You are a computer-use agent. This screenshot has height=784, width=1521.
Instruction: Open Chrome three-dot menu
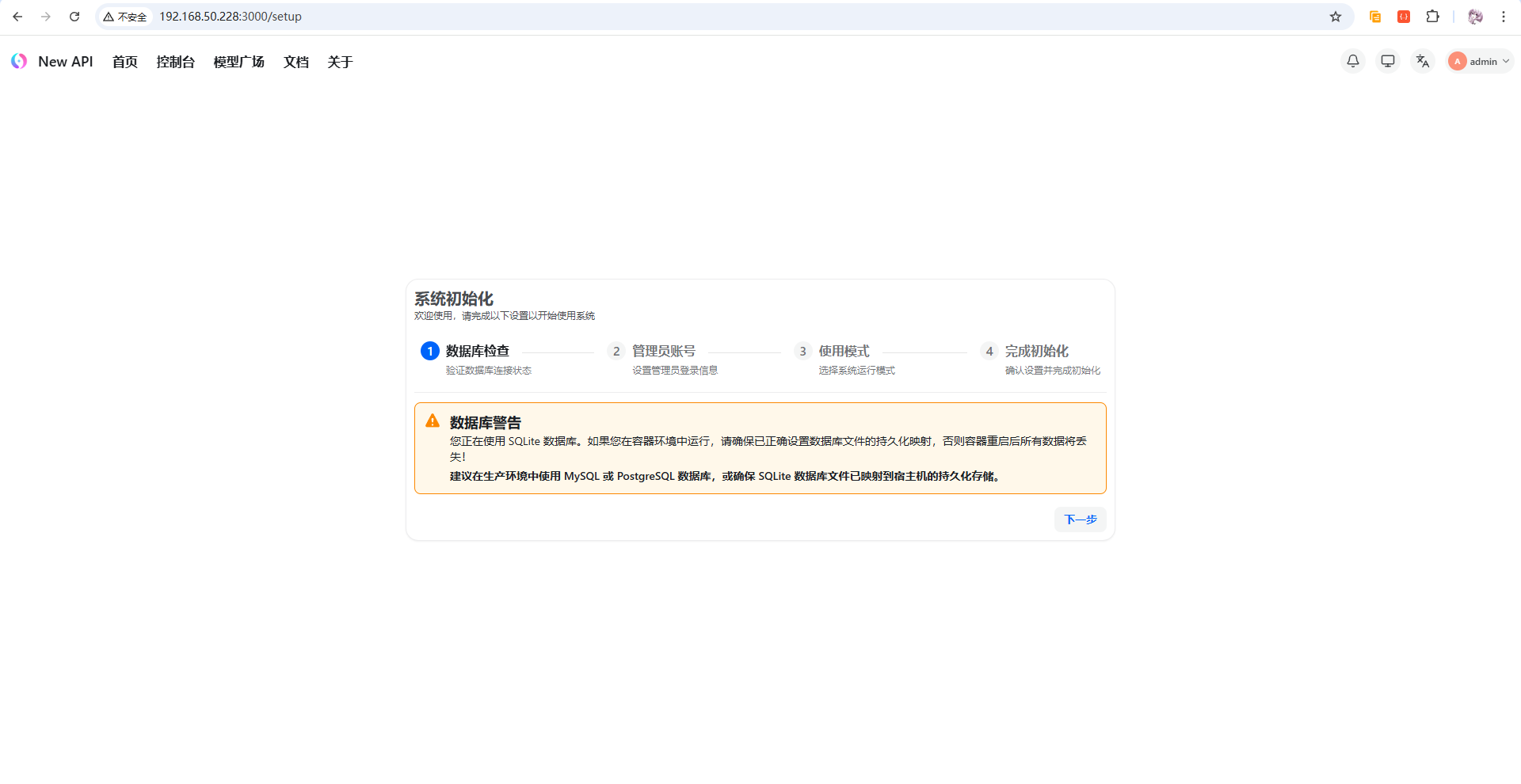coord(1504,17)
